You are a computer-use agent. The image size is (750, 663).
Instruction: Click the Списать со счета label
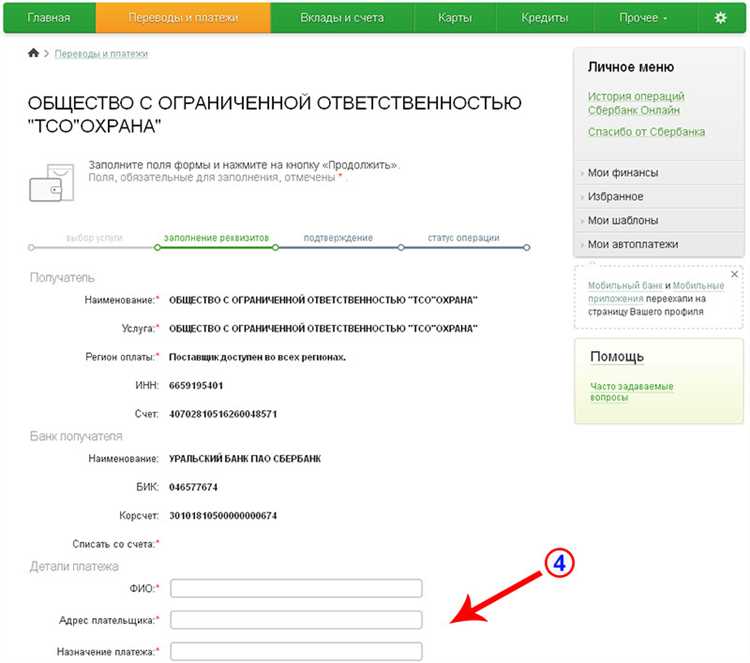pos(115,544)
